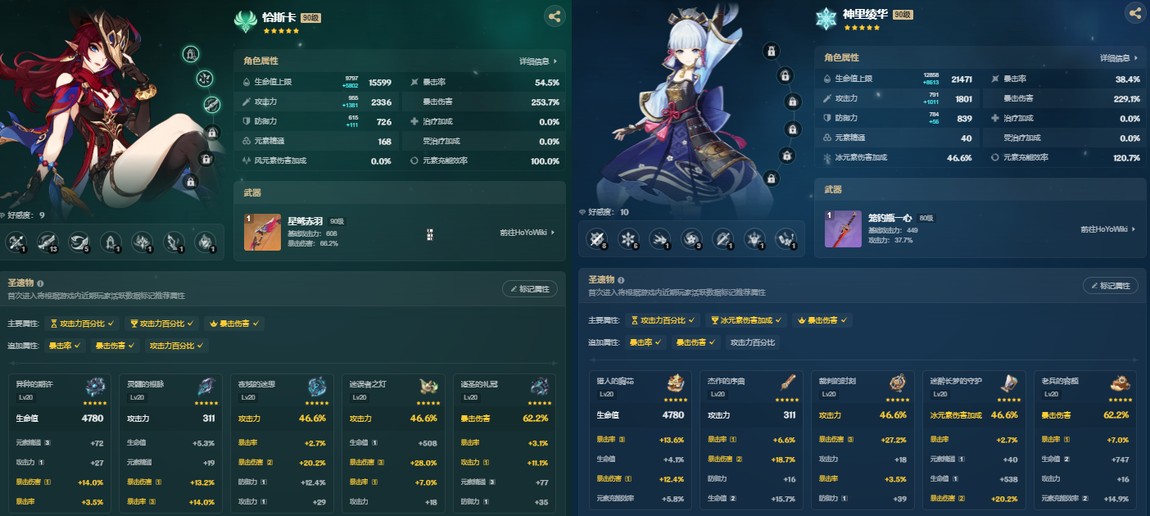Open 前往HoYoWiki link beside 笼钓瓶一心
1150x516 pixels.
pyautogui.click(x=1108, y=229)
